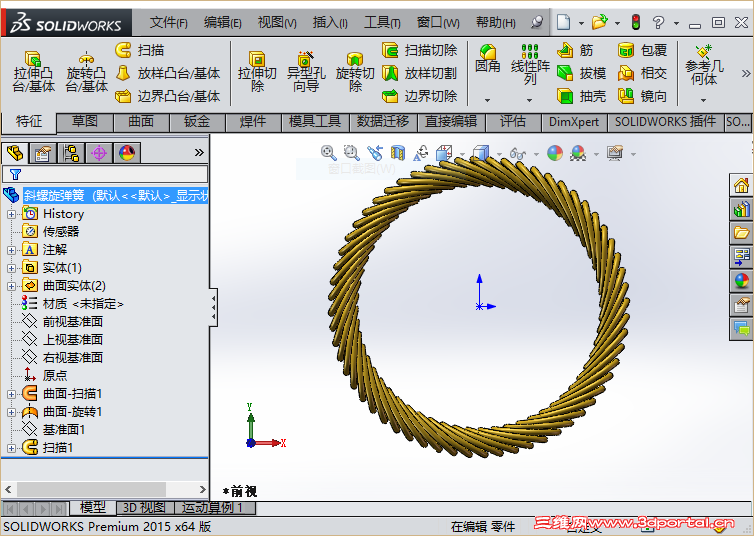Viewport: 754px width, 536px height.
Task: Open dropdown arrow under 参考几何体
Action: pyautogui.click(x=704, y=100)
